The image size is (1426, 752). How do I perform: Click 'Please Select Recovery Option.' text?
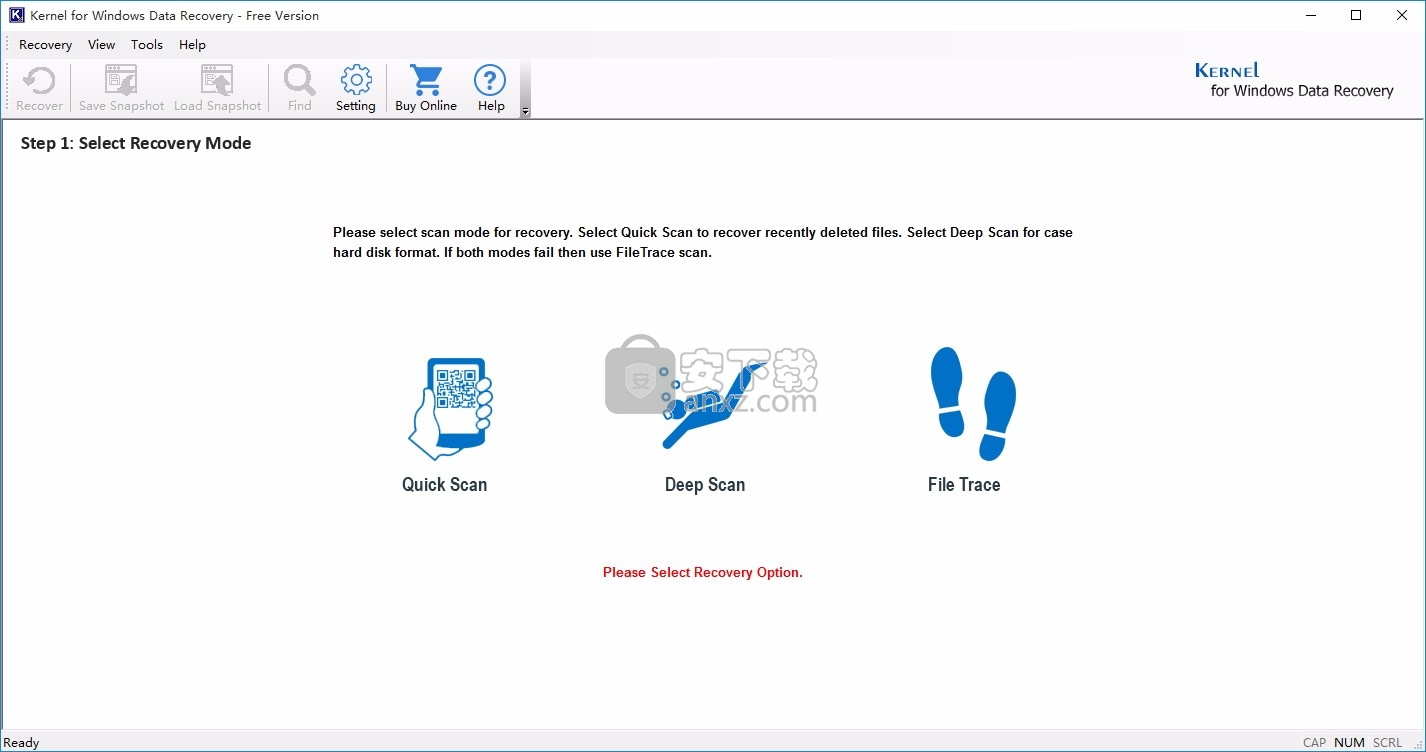[703, 572]
